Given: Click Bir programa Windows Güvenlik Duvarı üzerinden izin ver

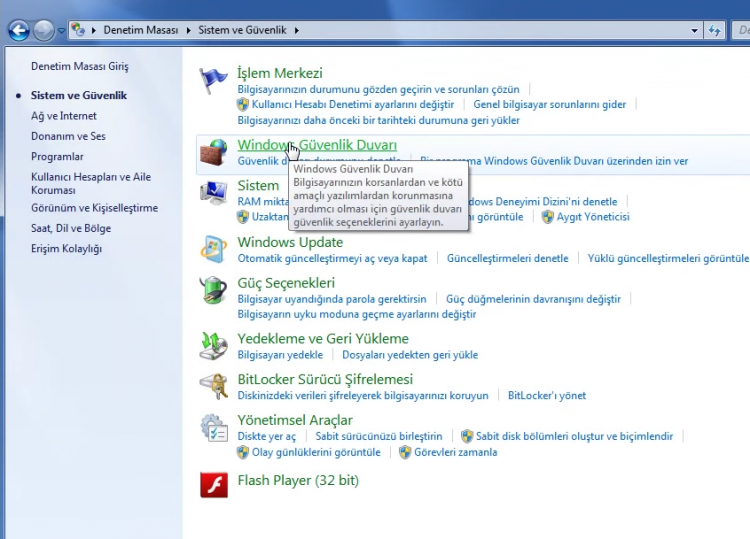Looking at the screenshot, I should [554, 161].
